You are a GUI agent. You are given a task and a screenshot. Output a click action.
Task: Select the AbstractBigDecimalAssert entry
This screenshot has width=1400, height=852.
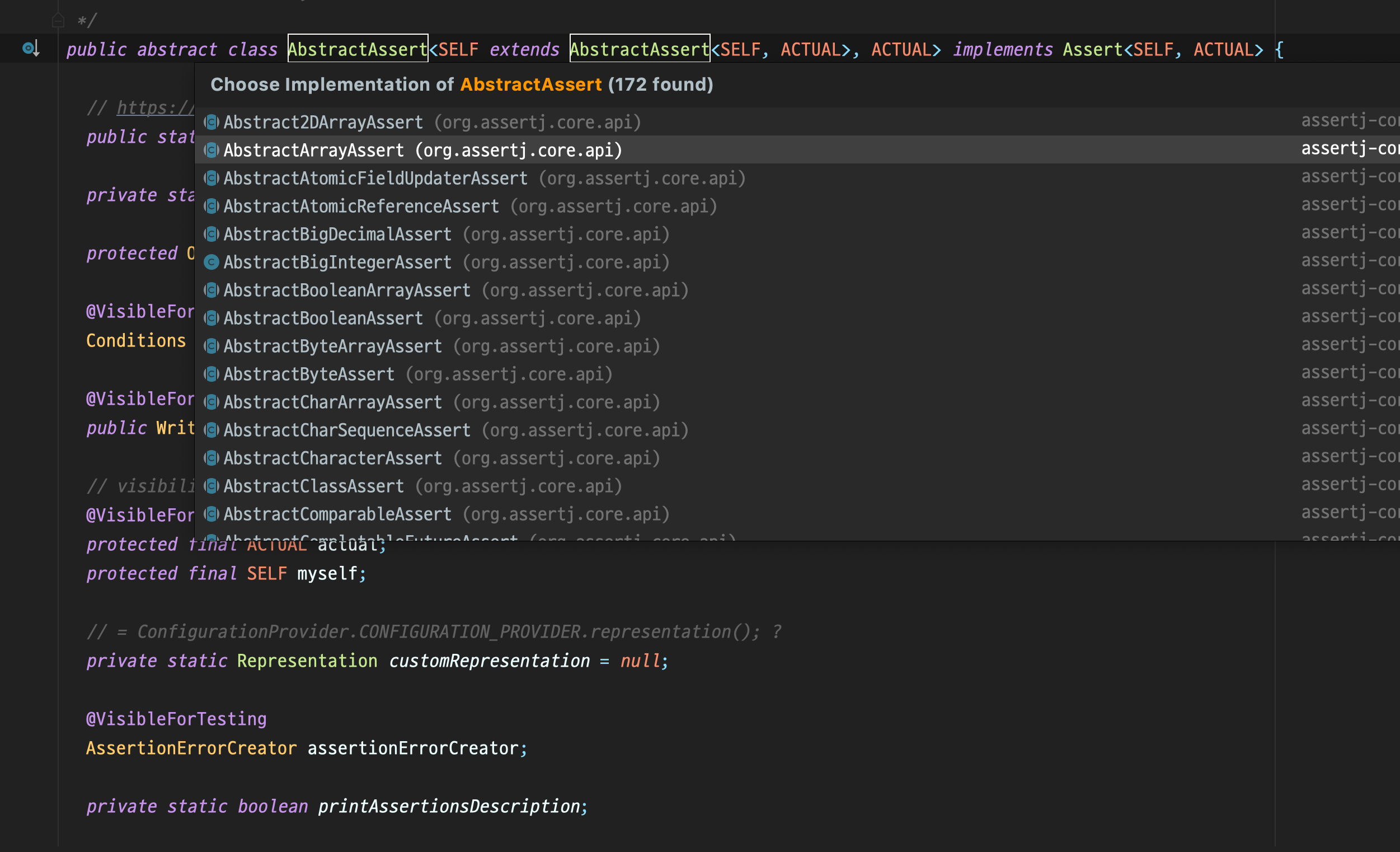pyautogui.click(x=337, y=234)
